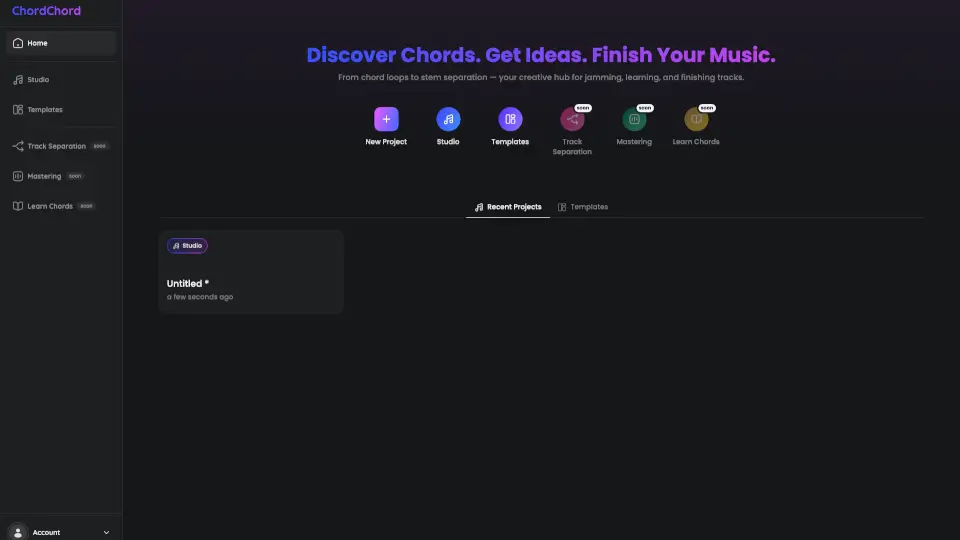The height and width of the screenshot is (540, 960).
Task: Click the Learn Chords book icon
Action: [x=696, y=119]
